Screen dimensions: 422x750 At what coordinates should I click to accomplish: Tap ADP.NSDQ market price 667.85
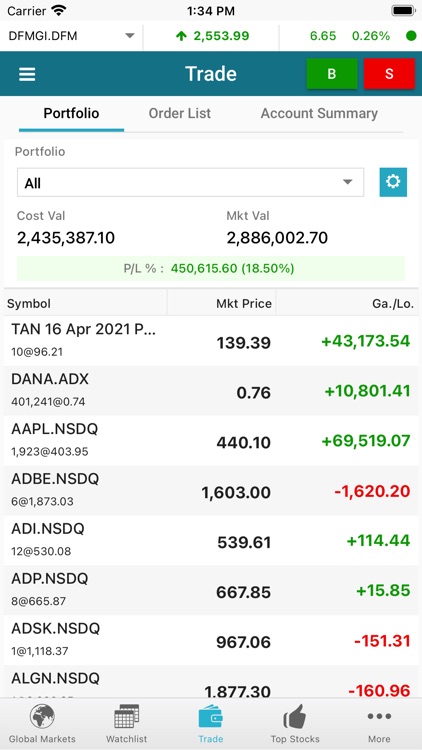(x=244, y=592)
